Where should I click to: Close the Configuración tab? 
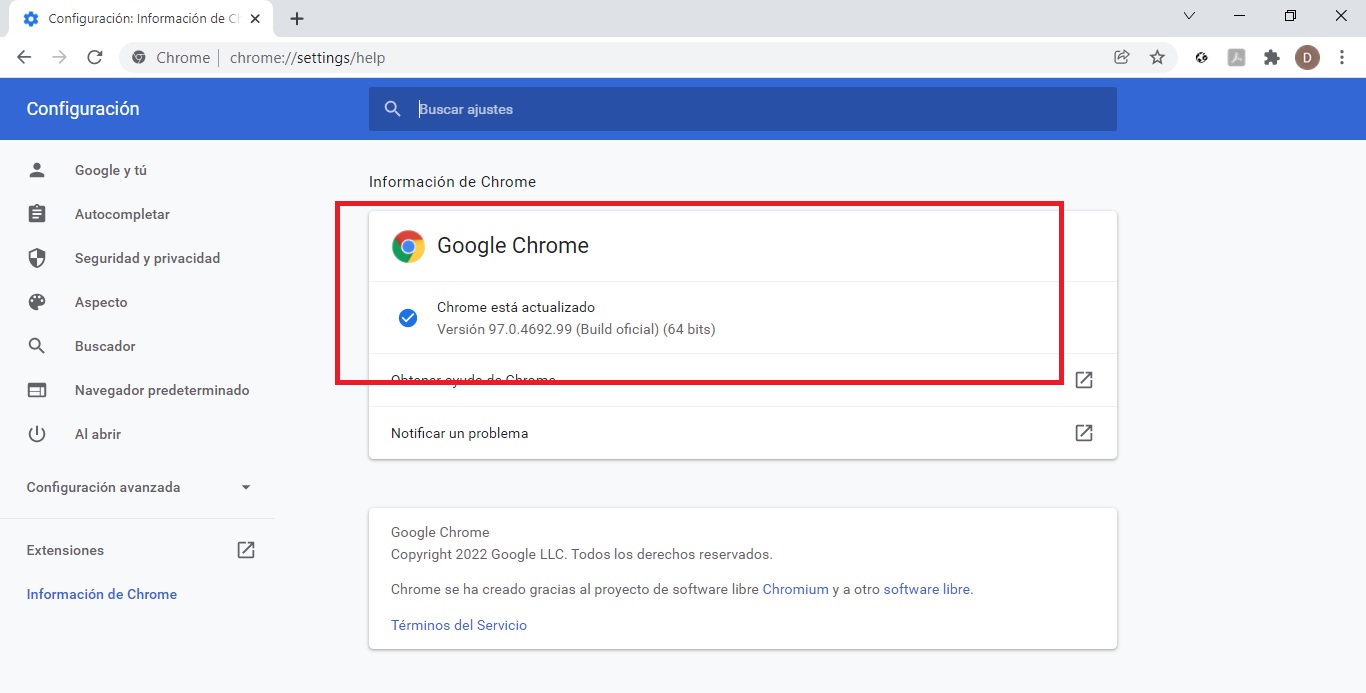255,19
